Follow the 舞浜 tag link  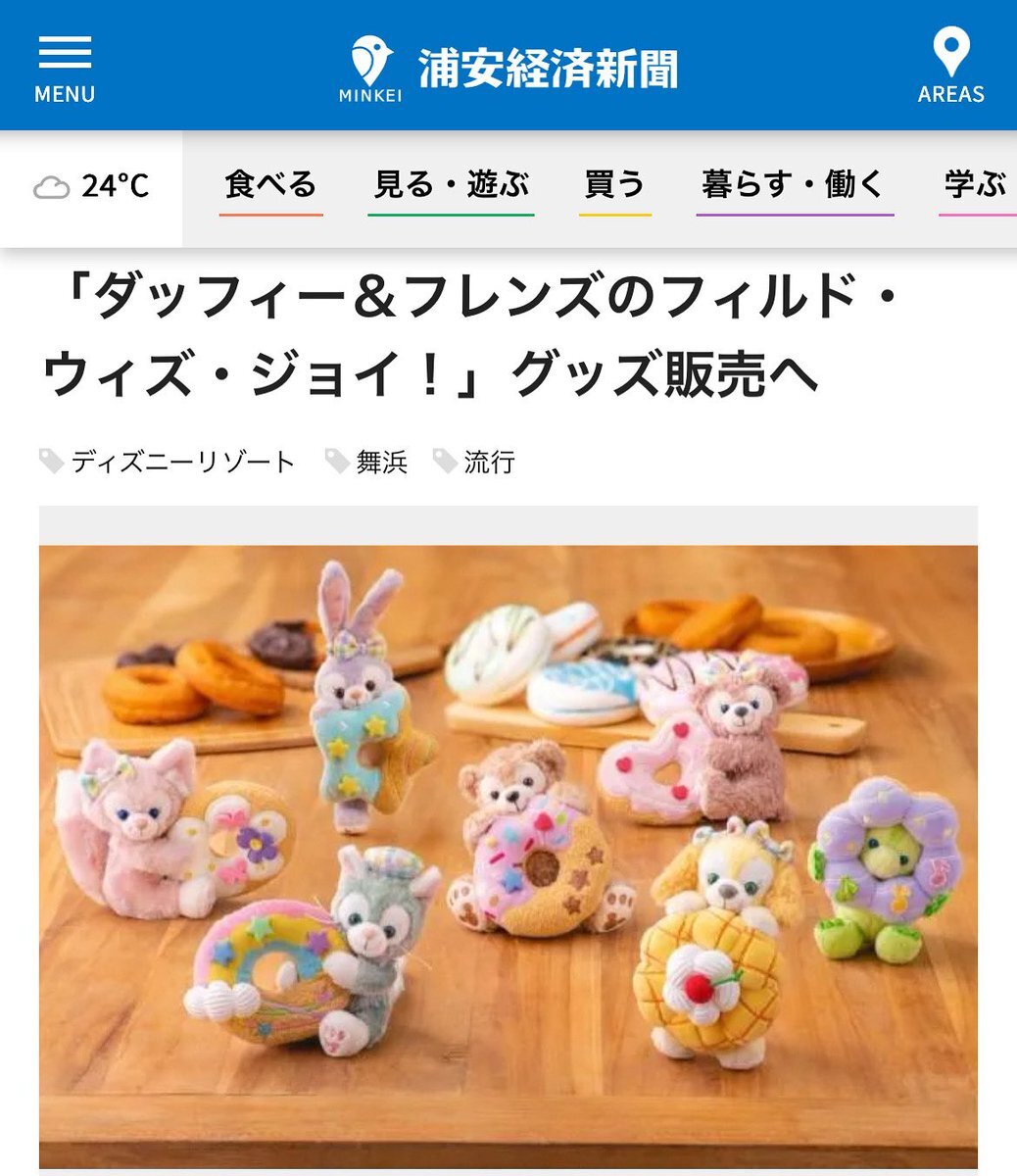(382, 462)
